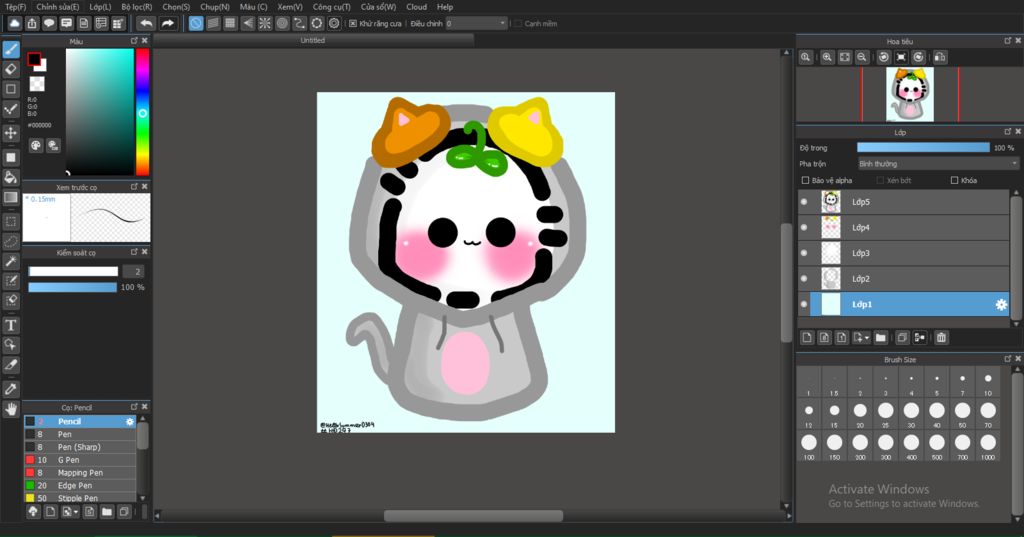1024x537 pixels.
Task: Click the canvas horizontal scrollbar
Action: click(473, 516)
